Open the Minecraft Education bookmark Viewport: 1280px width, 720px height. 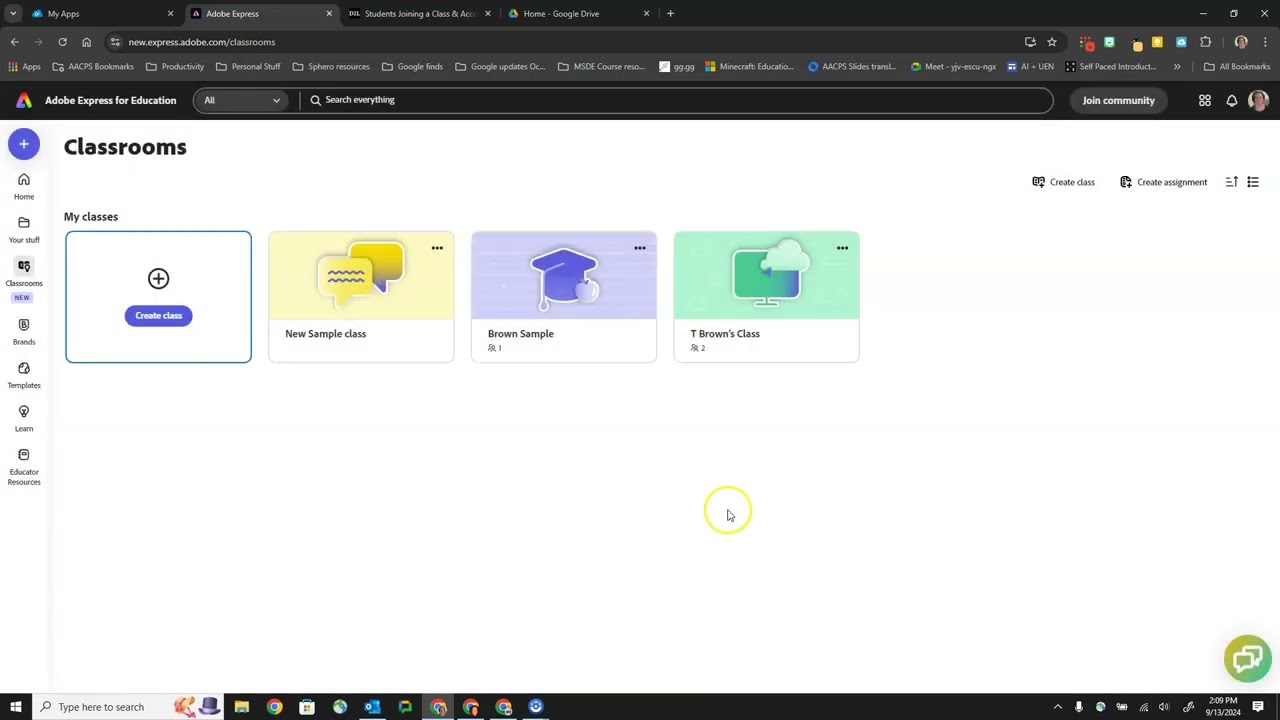(749, 67)
